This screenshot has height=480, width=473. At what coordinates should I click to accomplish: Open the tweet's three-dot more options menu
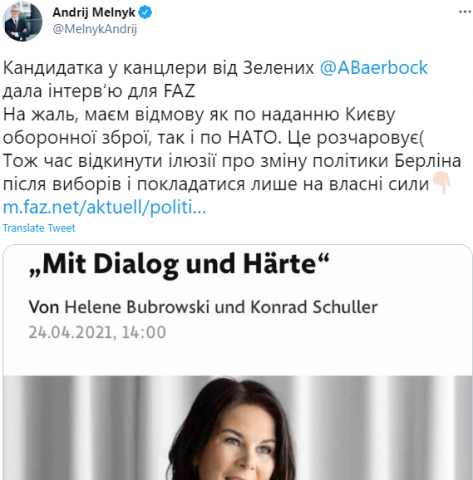point(465,12)
